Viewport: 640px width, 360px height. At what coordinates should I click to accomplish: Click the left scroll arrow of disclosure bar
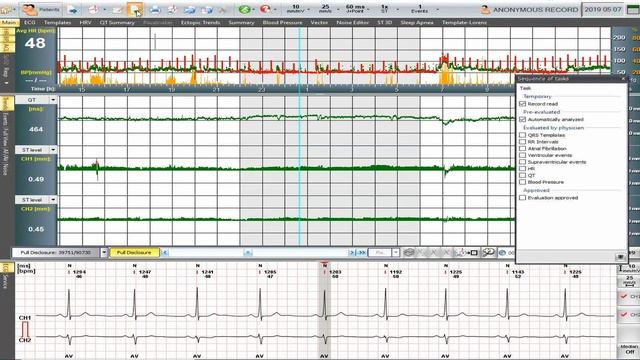(164, 253)
